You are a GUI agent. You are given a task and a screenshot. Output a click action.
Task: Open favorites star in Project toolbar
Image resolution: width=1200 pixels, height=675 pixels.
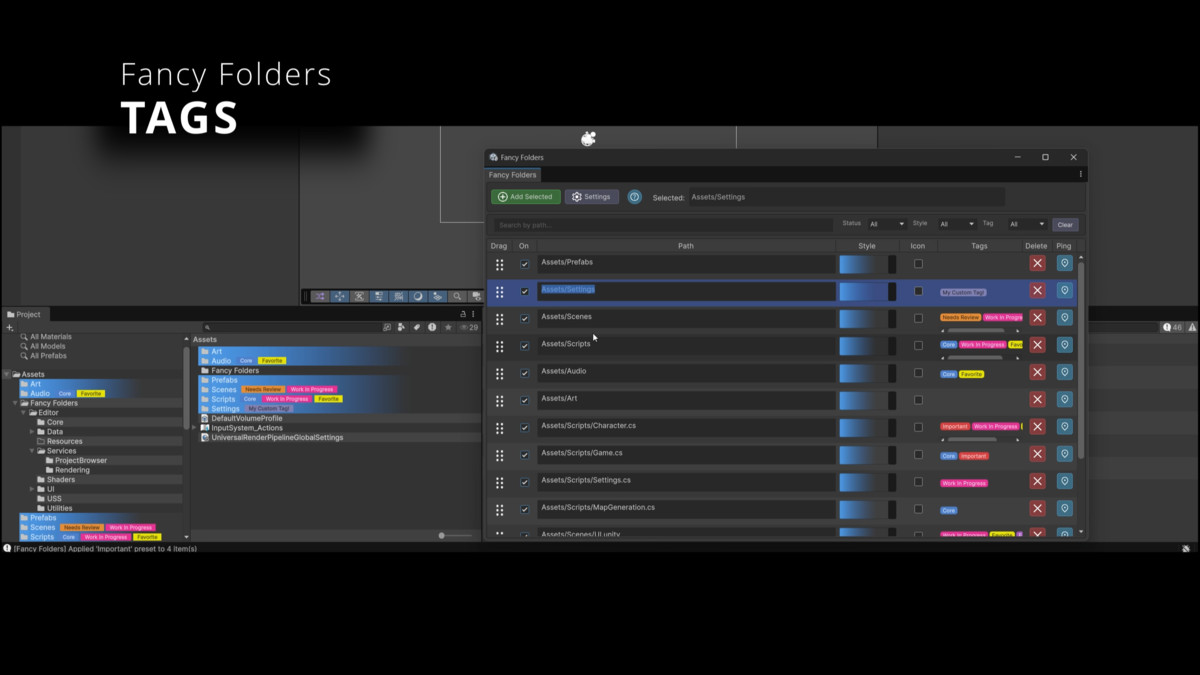pyautogui.click(x=448, y=327)
